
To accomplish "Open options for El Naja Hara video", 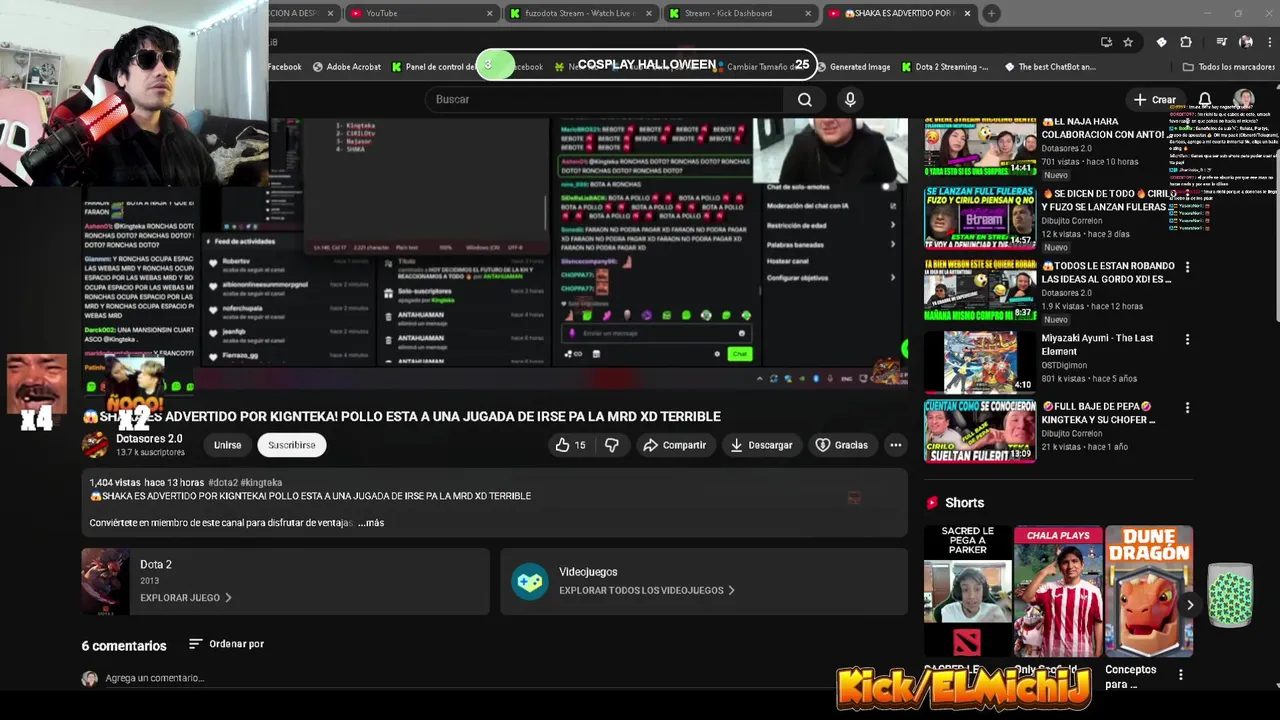I will tap(1187, 123).
